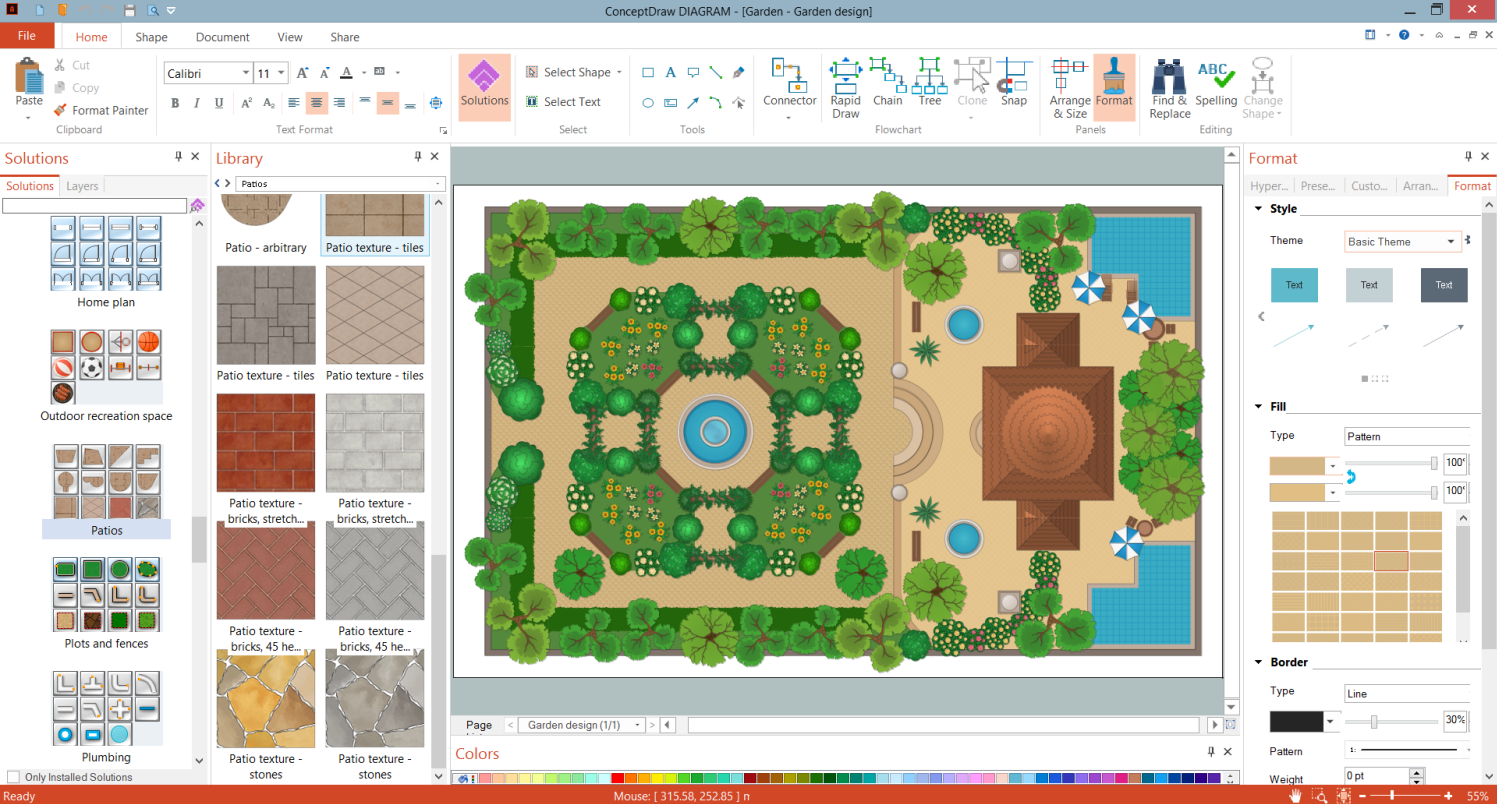Collapse the Fill section
Image resolution: width=1497 pixels, height=804 pixels.
click(1258, 407)
